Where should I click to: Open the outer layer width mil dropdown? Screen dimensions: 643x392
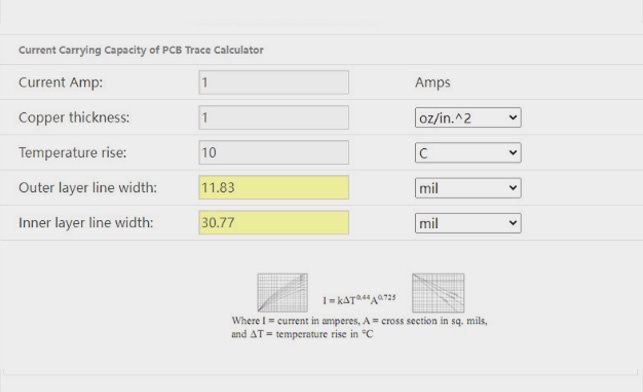[x=468, y=188]
